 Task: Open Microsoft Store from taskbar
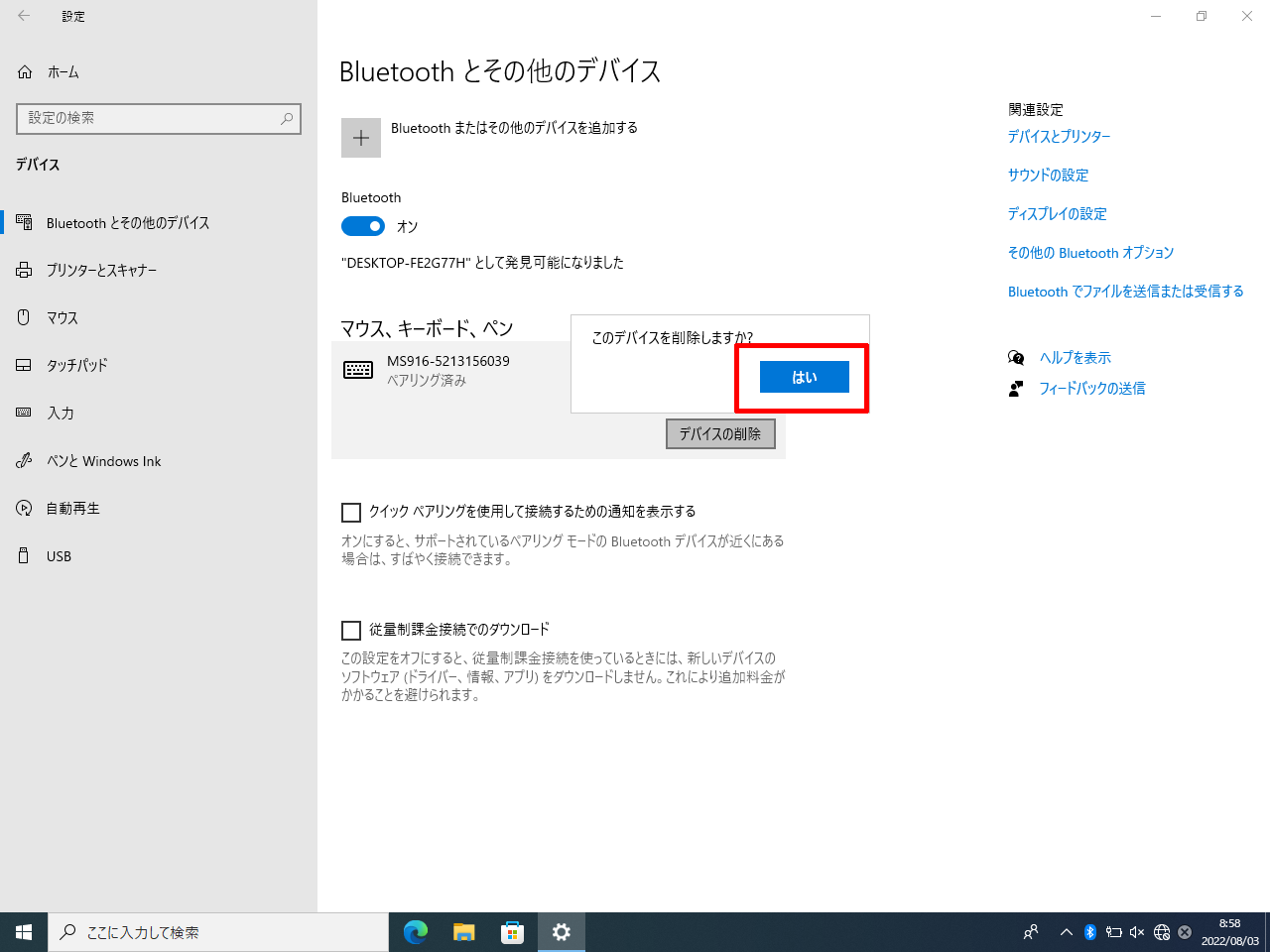point(512,932)
